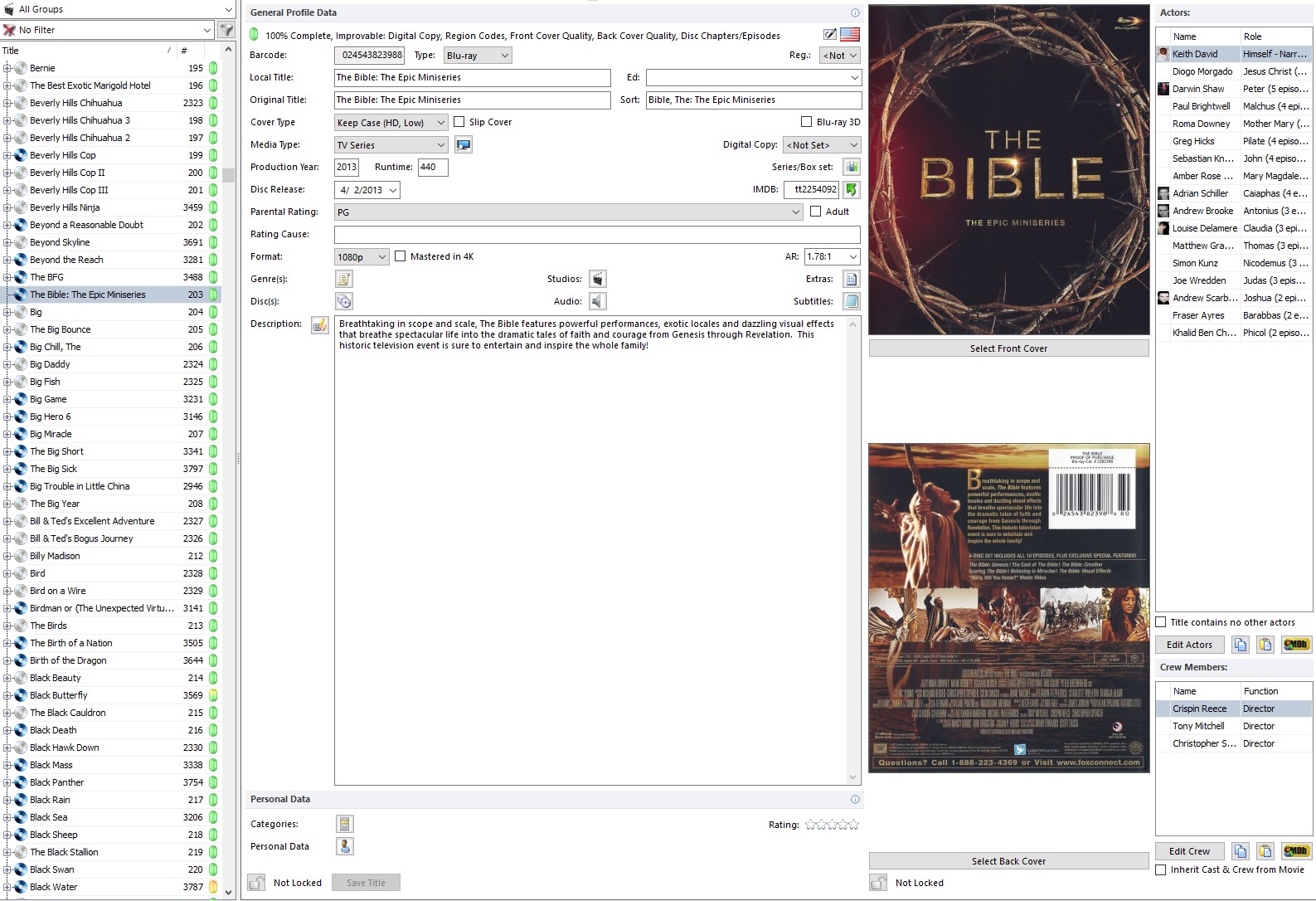The width and height of the screenshot is (1316, 901).
Task: Open the Parental Rating dropdown
Action: point(568,212)
